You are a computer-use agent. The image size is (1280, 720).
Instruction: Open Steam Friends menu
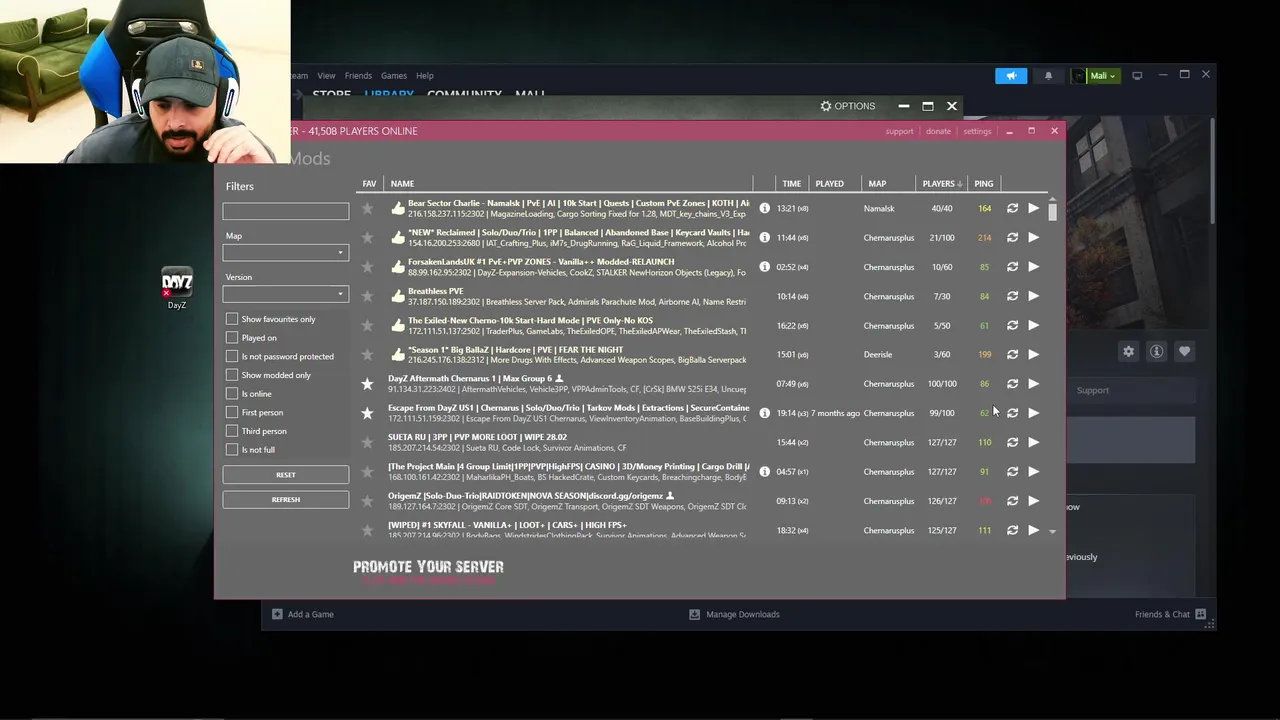click(x=358, y=76)
